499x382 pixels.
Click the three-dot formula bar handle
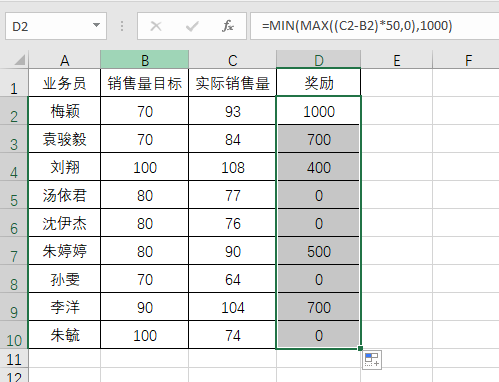coord(122,26)
